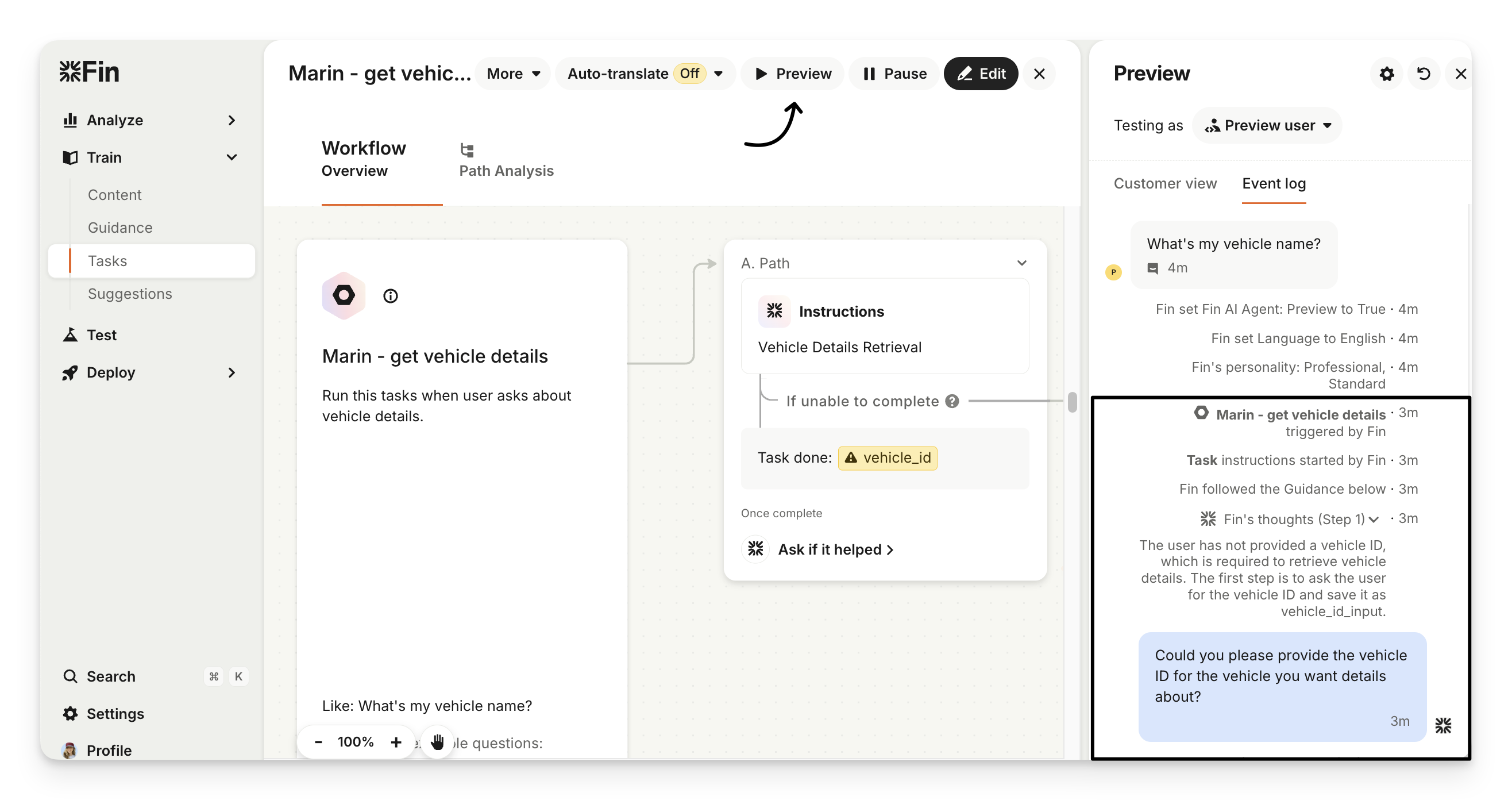This screenshot has width=1512, height=800.
Task: Select the hand pan tool
Action: (437, 742)
